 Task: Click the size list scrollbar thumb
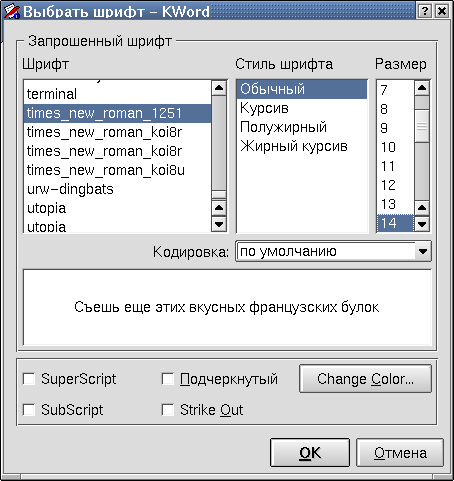pyautogui.click(x=422, y=126)
